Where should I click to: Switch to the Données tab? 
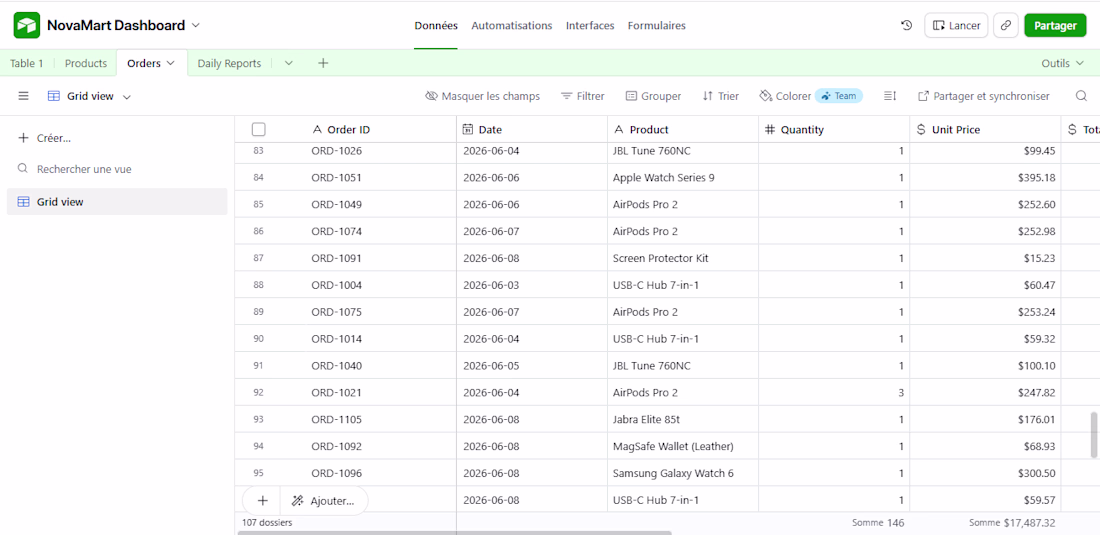436,25
